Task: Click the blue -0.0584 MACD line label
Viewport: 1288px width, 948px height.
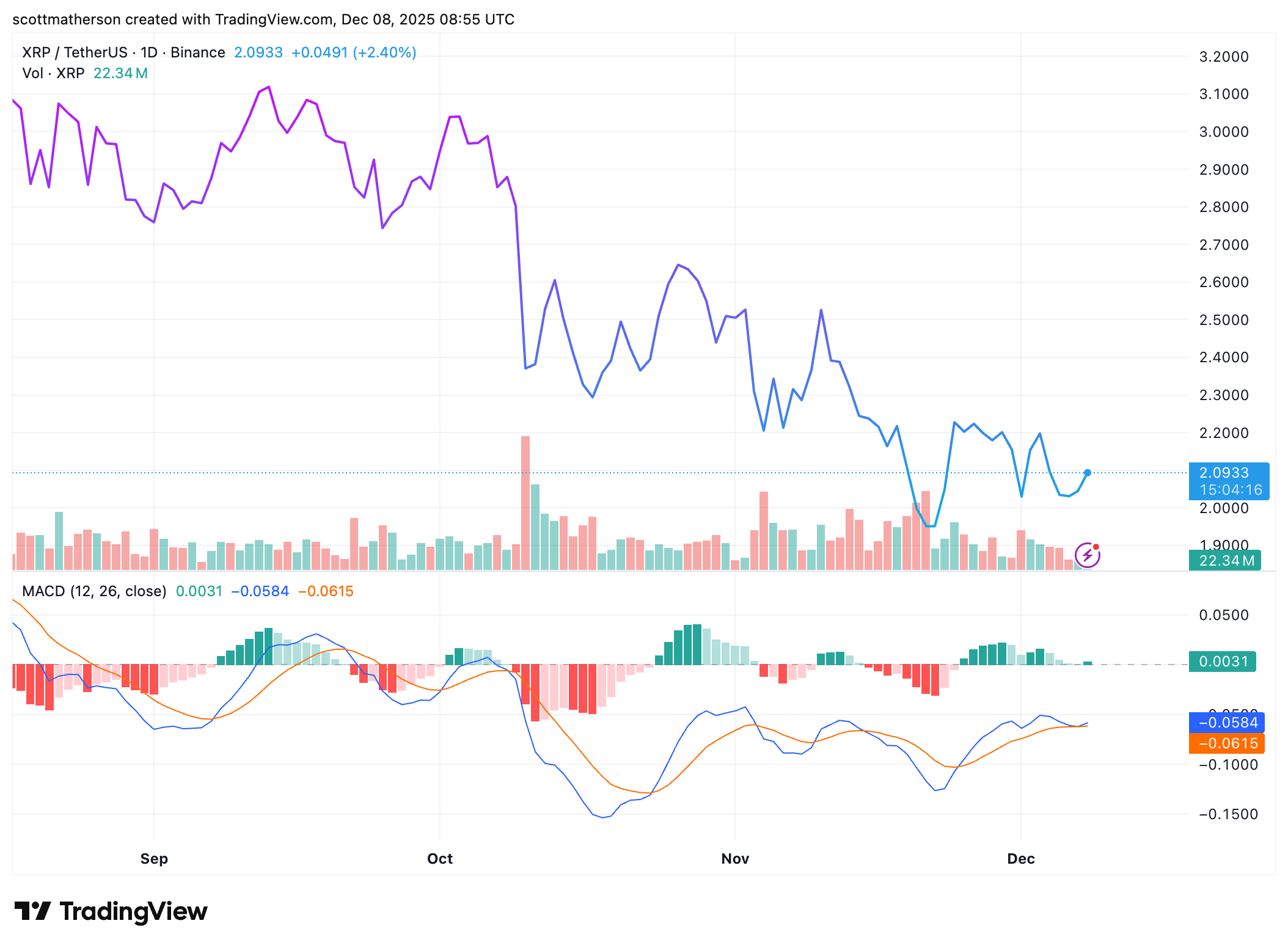Action: pyautogui.click(x=1227, y=723)
